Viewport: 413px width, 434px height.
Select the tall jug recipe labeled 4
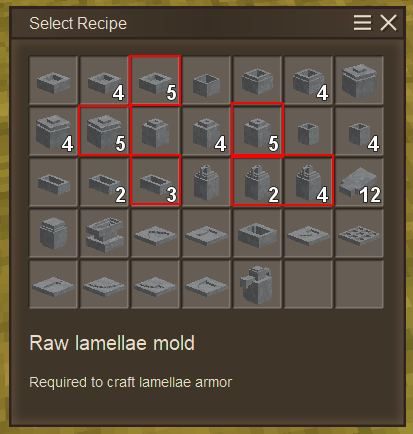(x=308, y=182)
